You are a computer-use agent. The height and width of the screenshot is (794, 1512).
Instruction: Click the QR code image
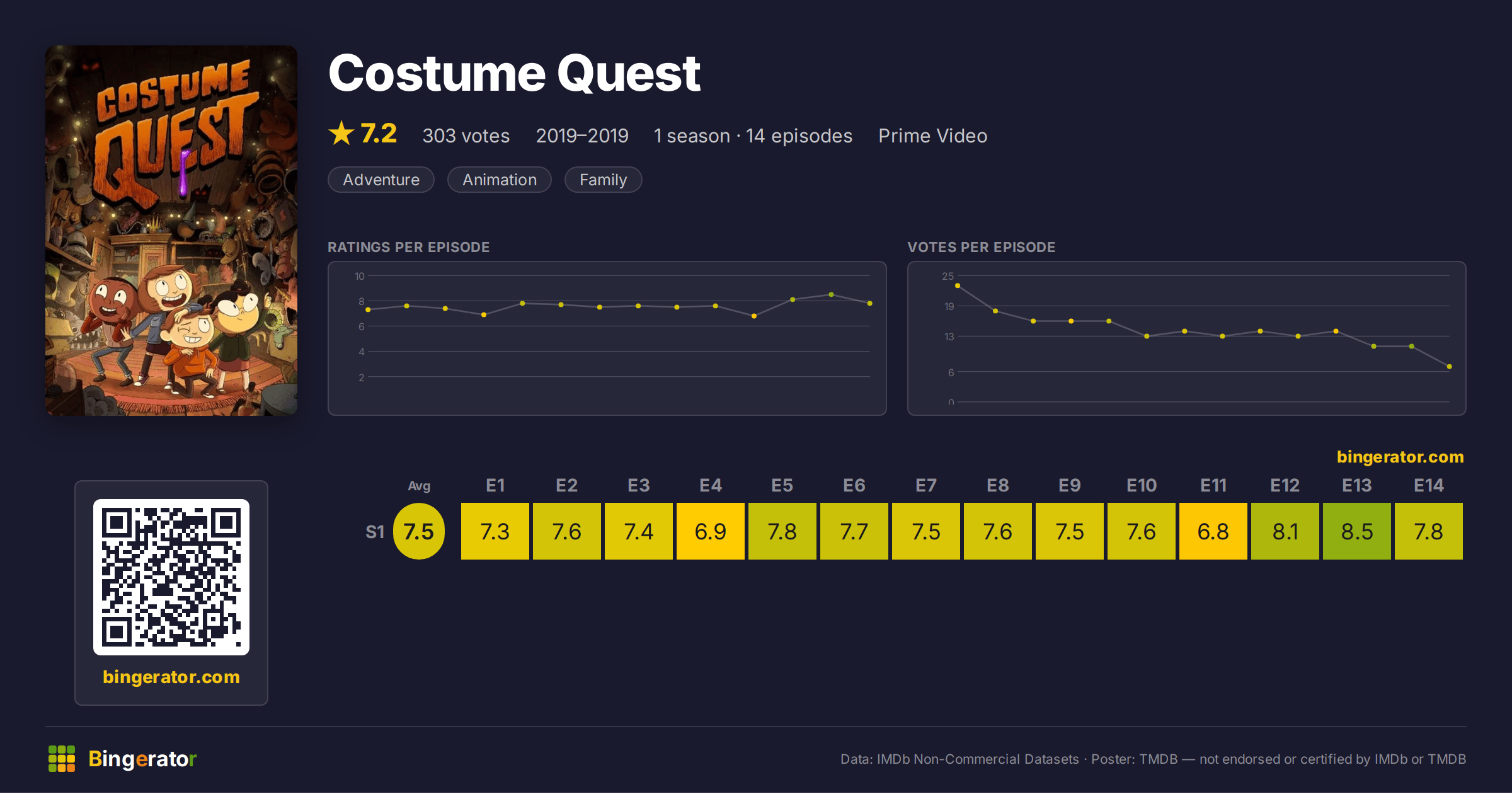point(171,577)
